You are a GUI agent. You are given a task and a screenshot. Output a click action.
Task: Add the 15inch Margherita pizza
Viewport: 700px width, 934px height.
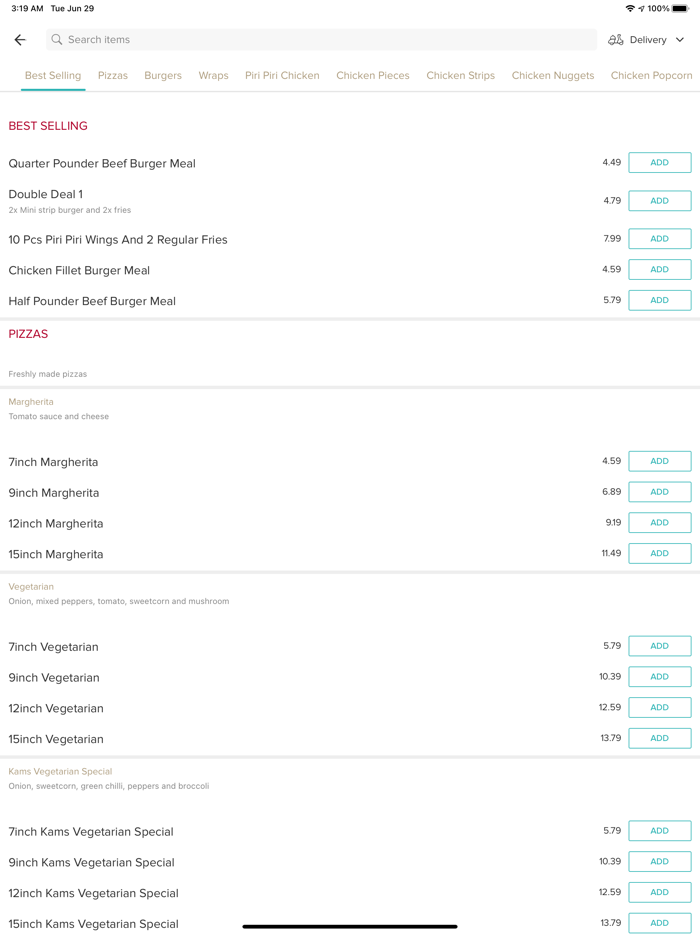click(x=659, y=553)
